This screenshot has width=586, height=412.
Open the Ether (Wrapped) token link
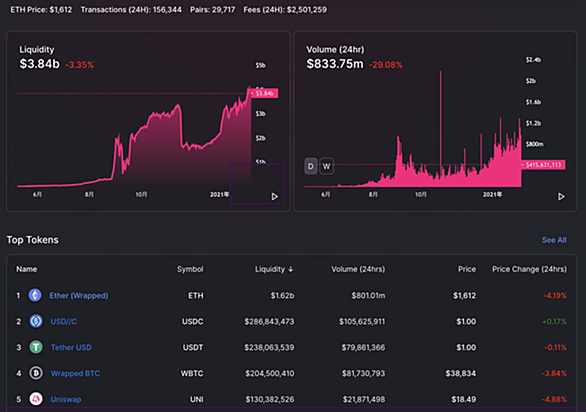(79, 296)
